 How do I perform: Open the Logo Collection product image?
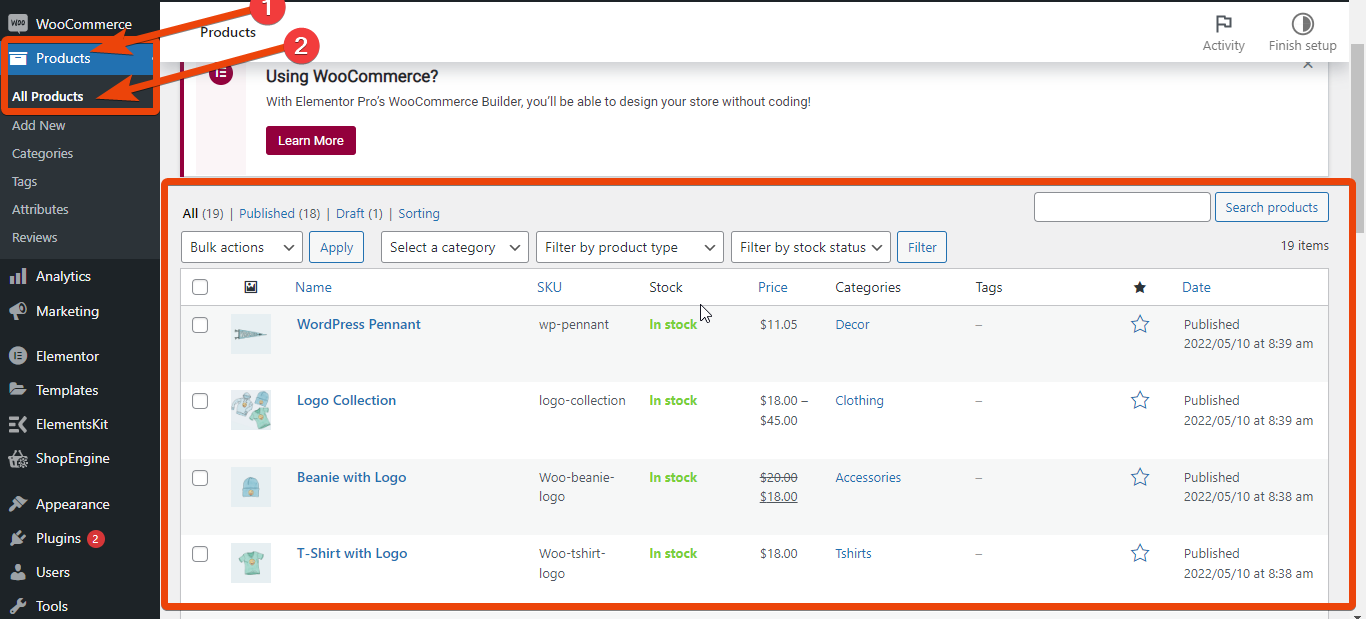tap(251, 410)
